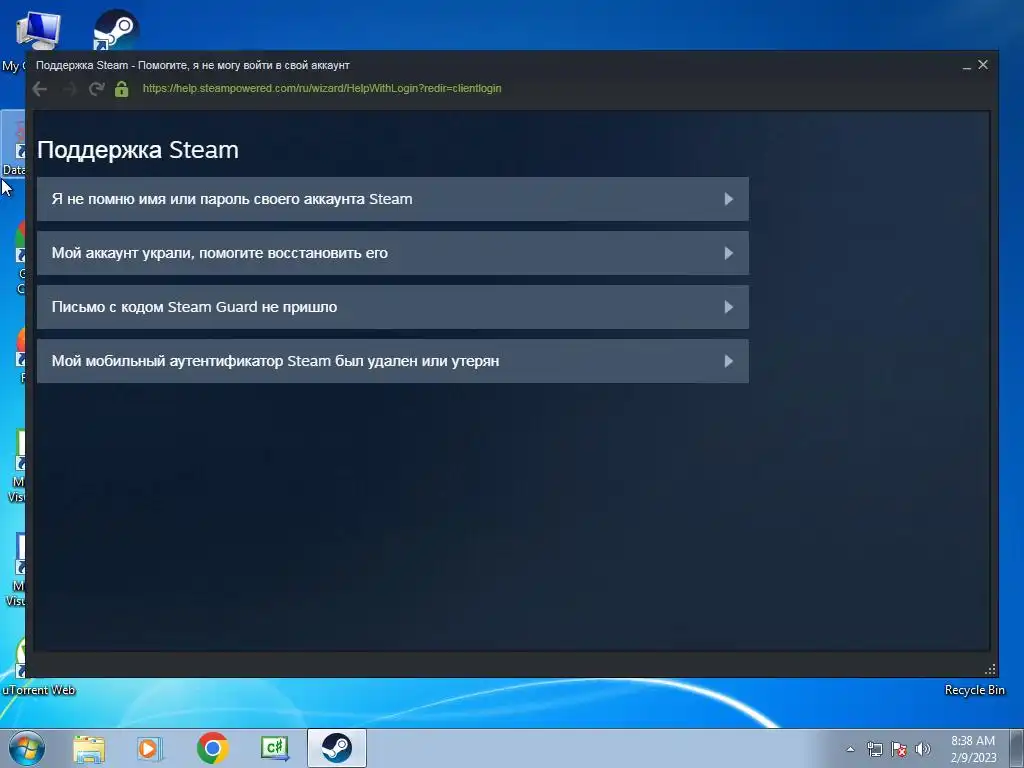Click the arrow on the forgotten password row

point(729,199)
